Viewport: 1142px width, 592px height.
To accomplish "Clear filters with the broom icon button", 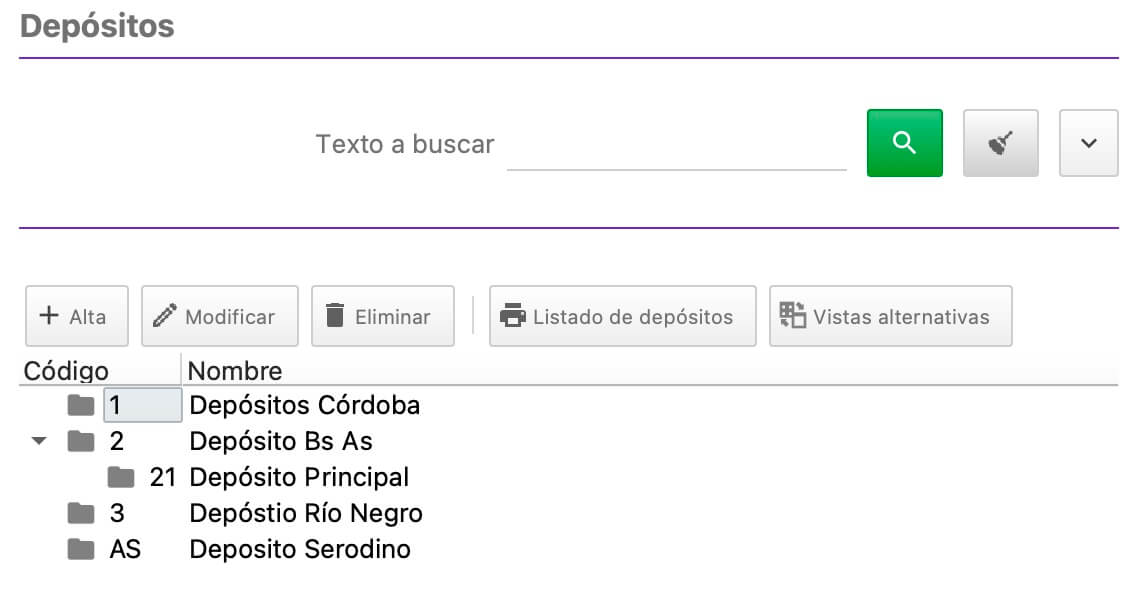I will [1001, 143].
